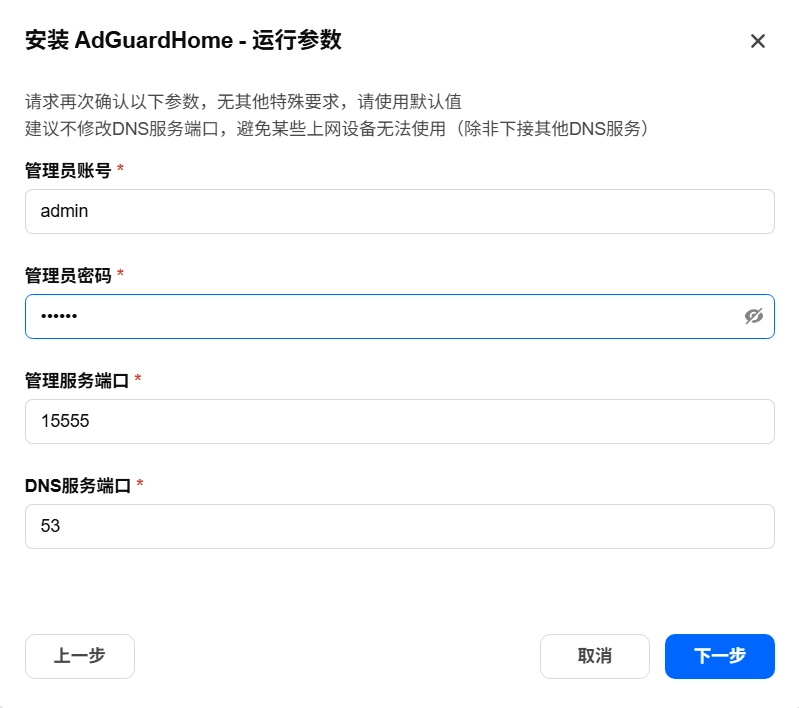The width and height of the screenshot is (799, 708).
Task: Cancel installation with 取消 button
Action: pos(595,656)
